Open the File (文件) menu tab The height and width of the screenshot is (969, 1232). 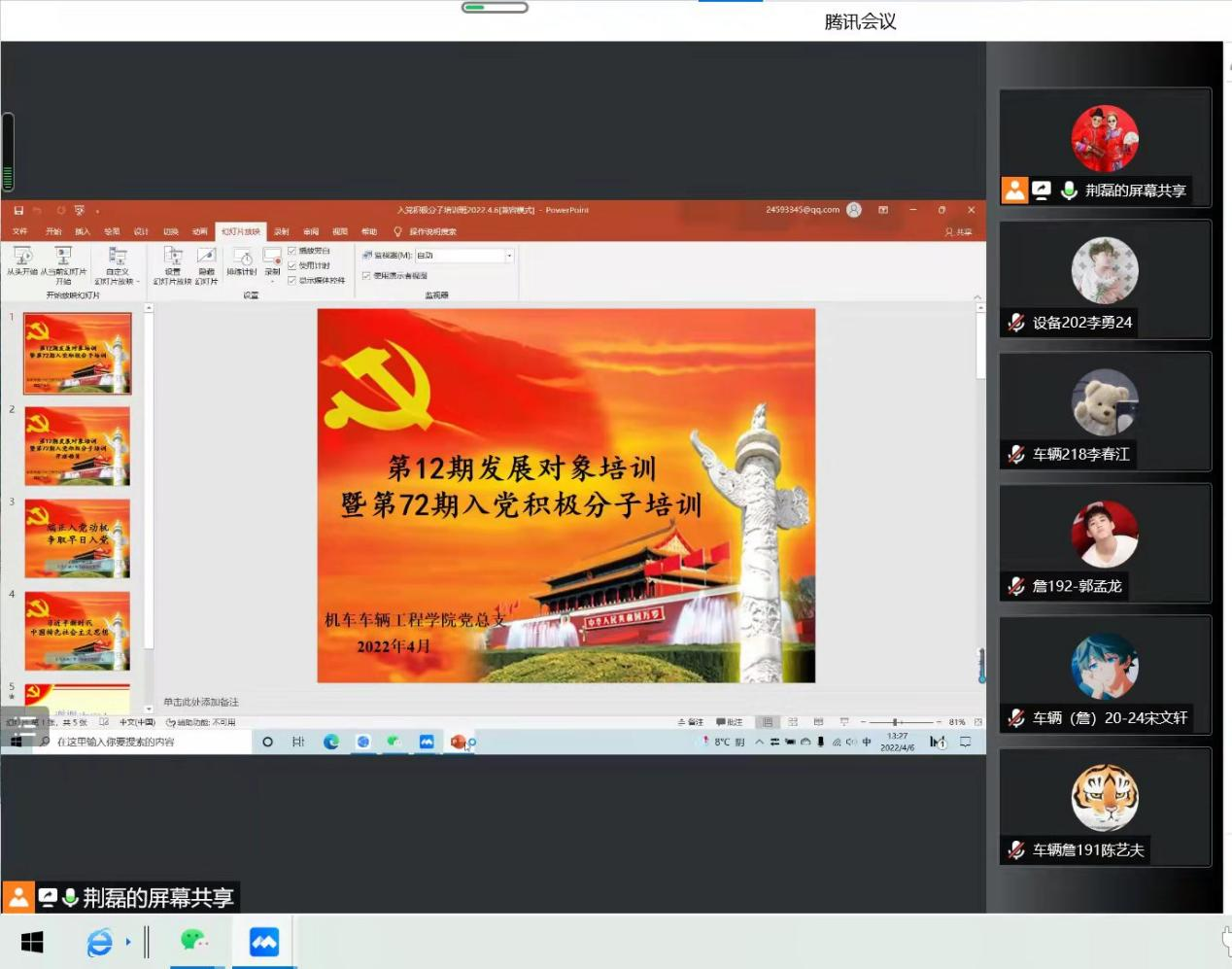[20, 232]
